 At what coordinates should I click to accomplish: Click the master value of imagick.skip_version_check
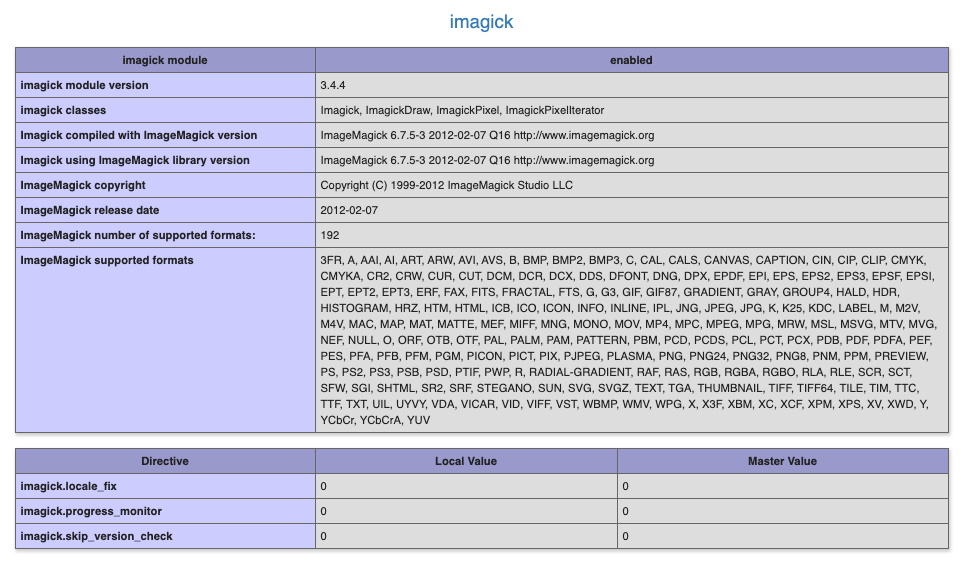tap(626, 536)
